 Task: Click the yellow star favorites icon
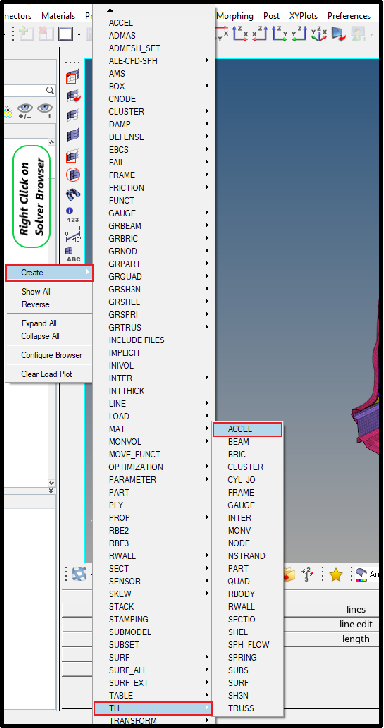(335, 575)
